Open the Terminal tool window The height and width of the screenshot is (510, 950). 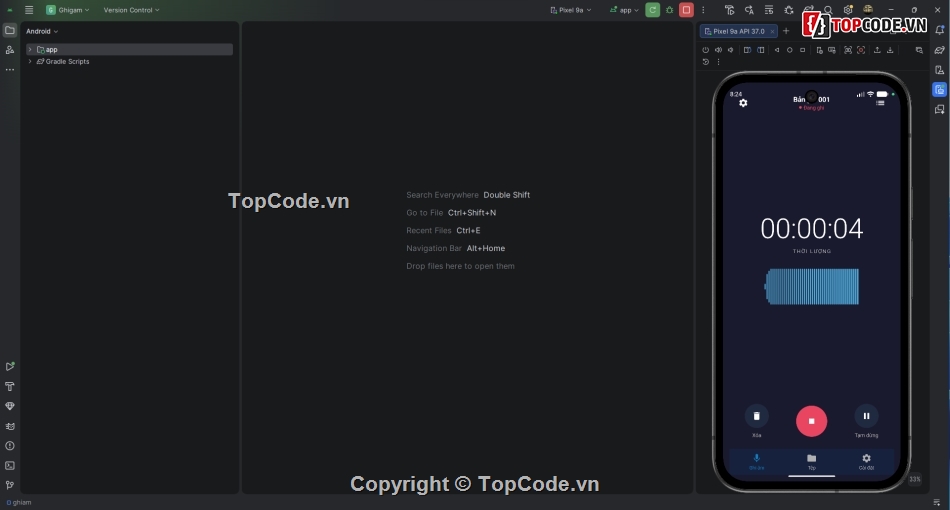(10, 466)
